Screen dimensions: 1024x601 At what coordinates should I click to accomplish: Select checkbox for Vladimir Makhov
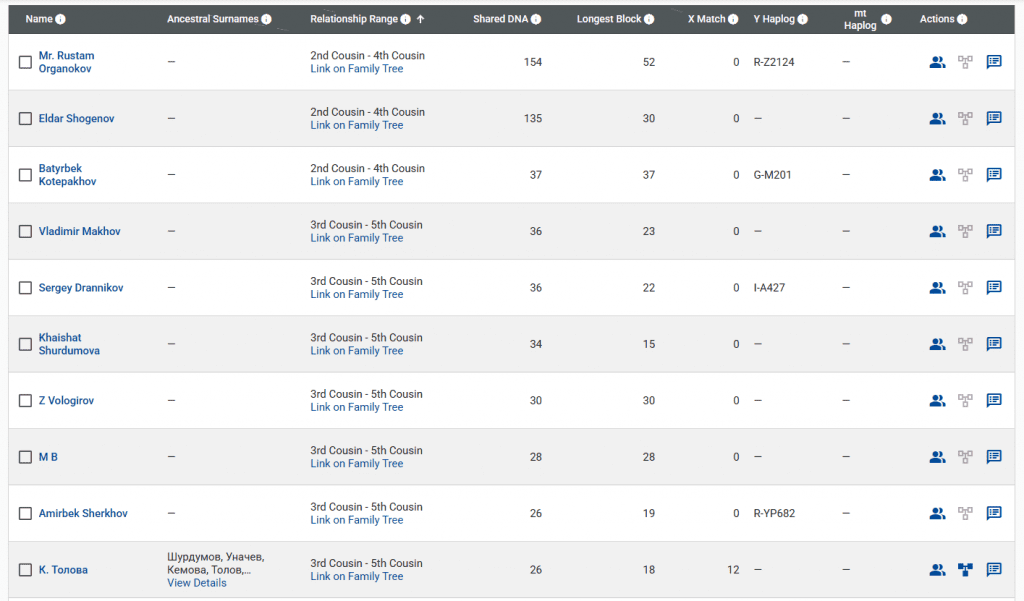(x=26, y=232)
